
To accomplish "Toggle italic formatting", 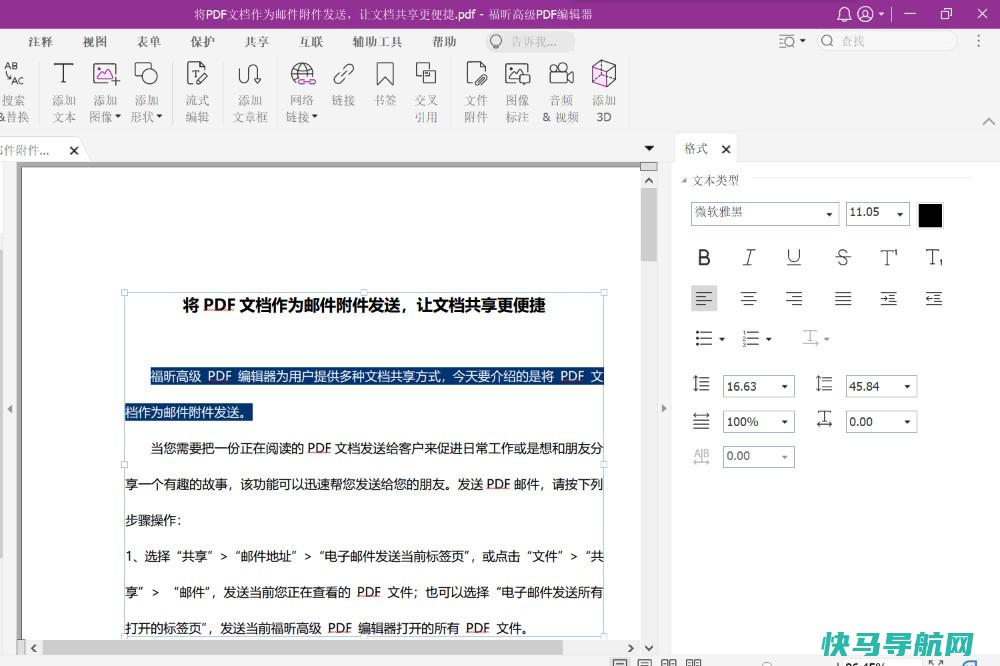I will click(749, 257).
